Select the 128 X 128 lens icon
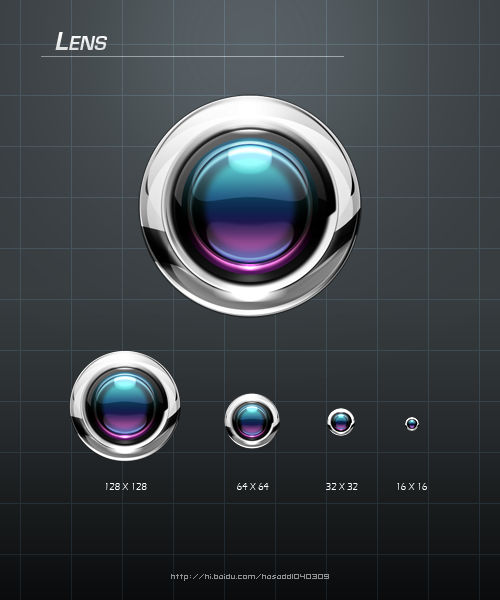500x600 pixels. tap(125, 406)
